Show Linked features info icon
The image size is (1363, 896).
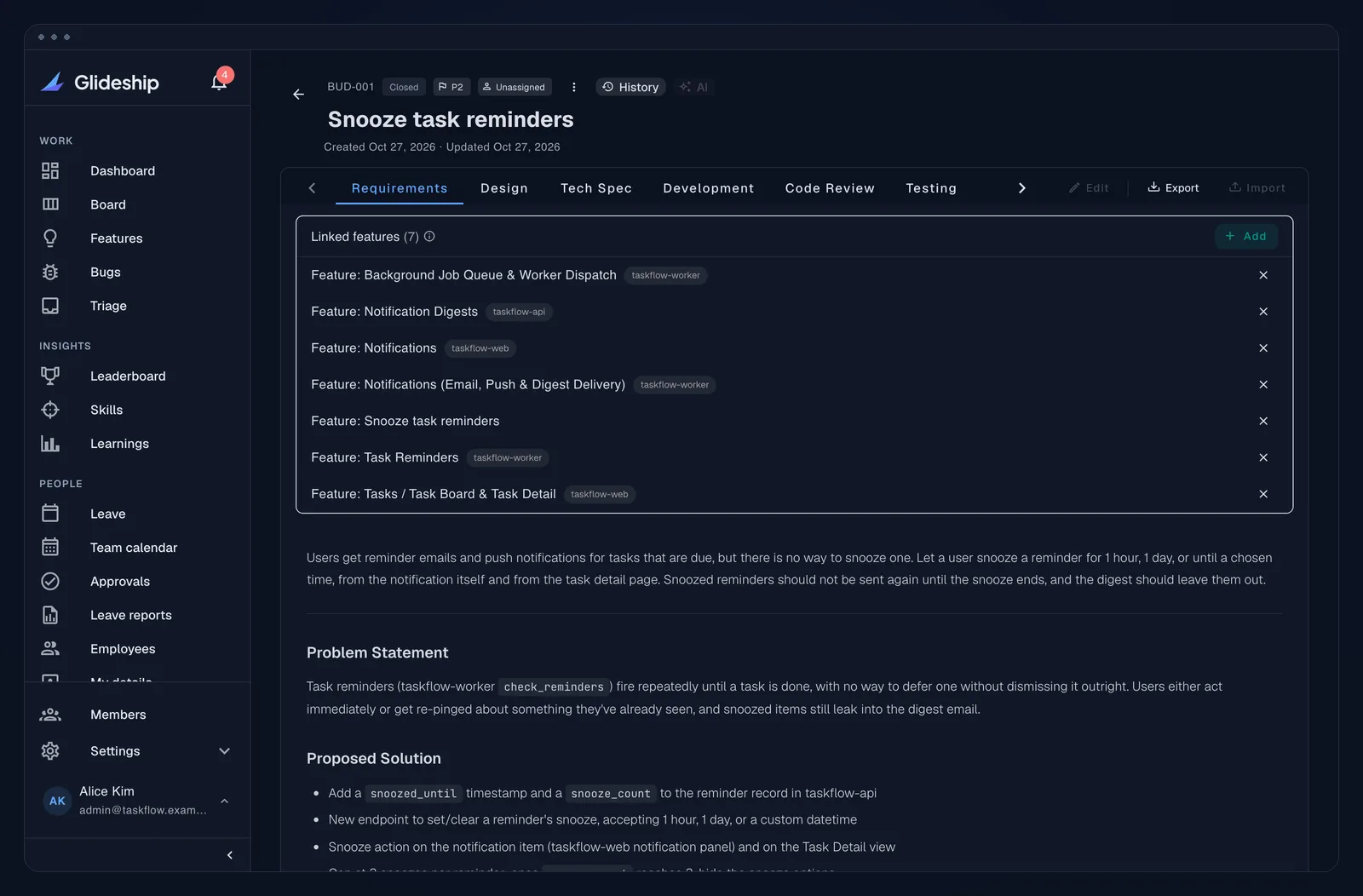pos(429,237)
